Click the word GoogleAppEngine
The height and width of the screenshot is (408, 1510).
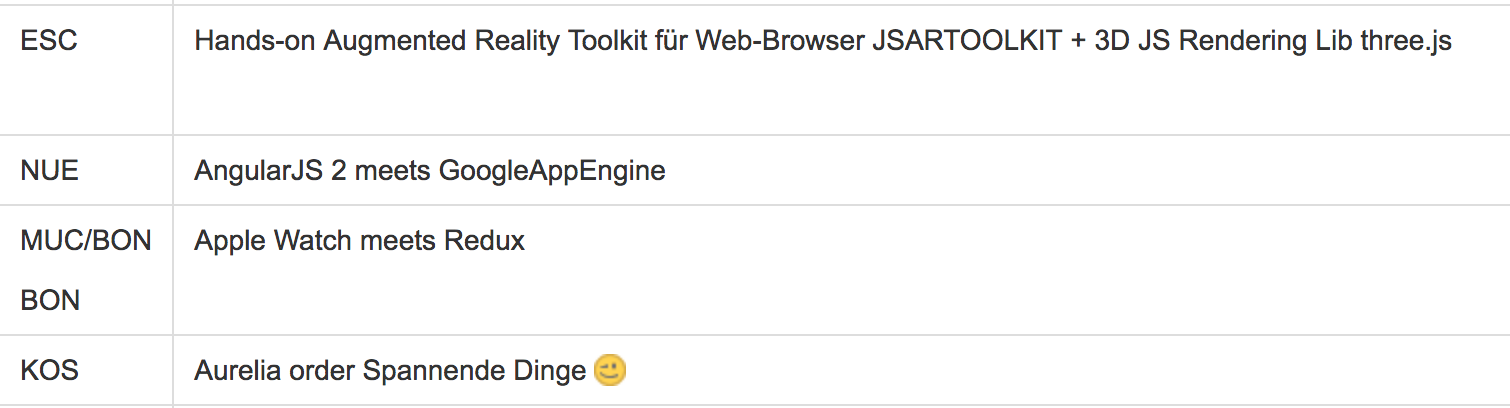click(552, 171)
